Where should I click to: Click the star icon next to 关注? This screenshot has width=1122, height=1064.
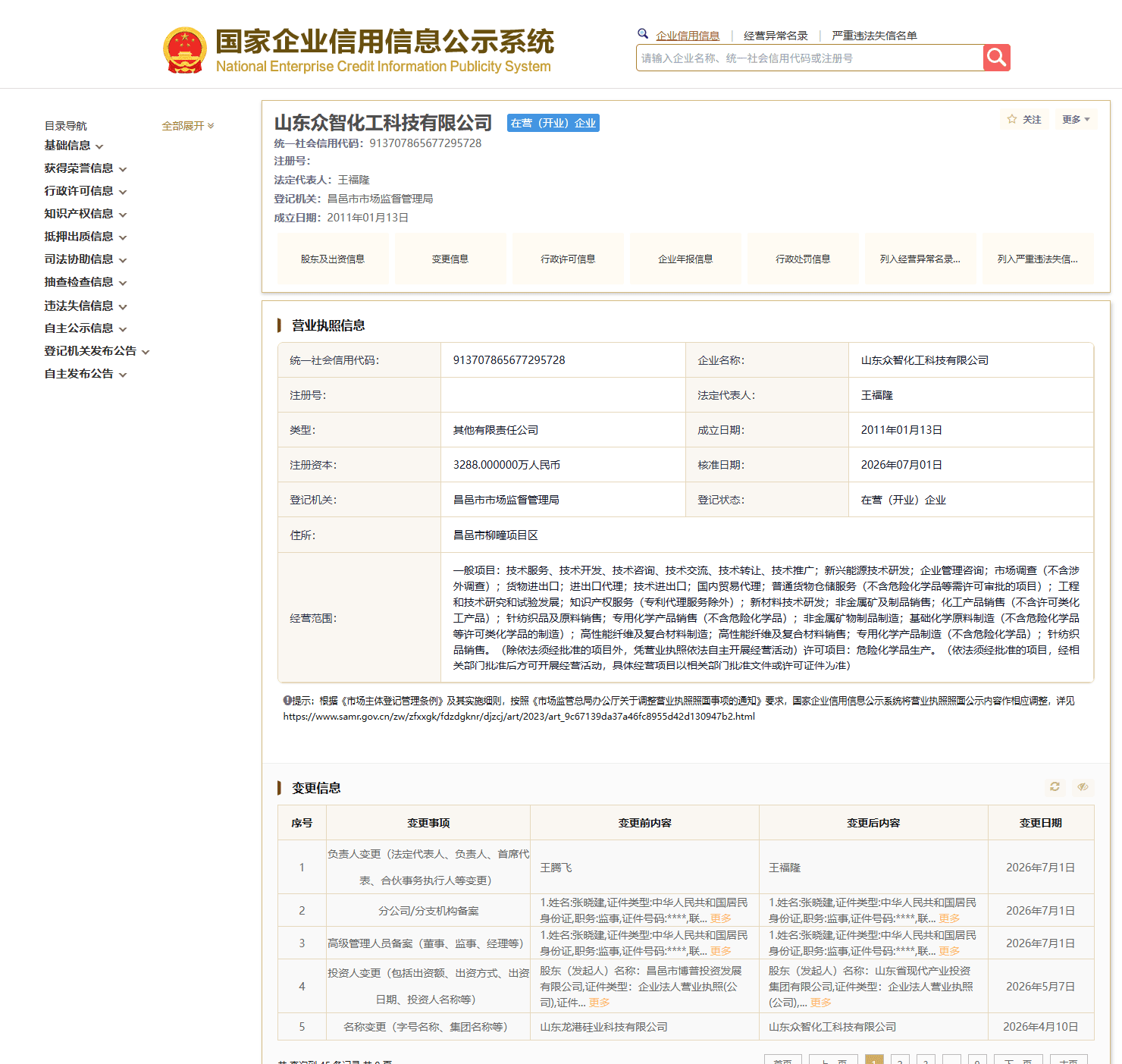tap(1012, 119)
